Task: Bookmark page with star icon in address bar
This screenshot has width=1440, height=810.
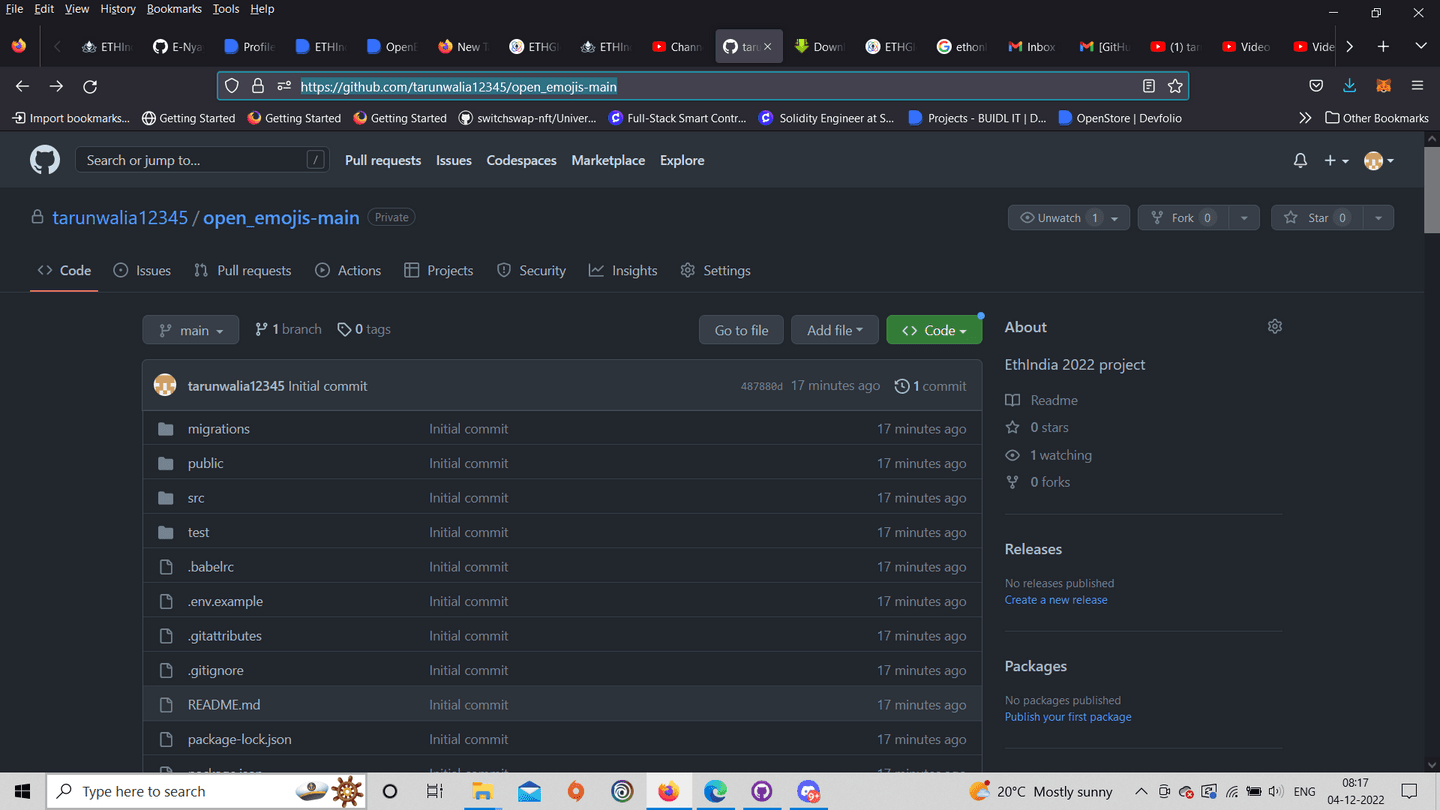Action: (x=1175, y=86)
